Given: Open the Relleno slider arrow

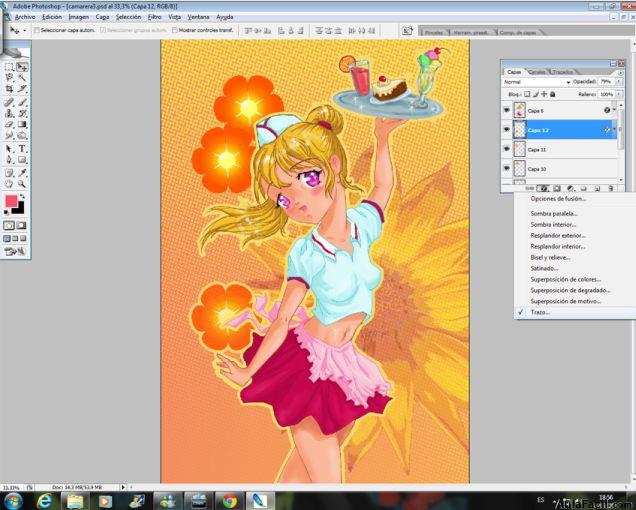Looking at the screenshot, I should tap(619, 94).
